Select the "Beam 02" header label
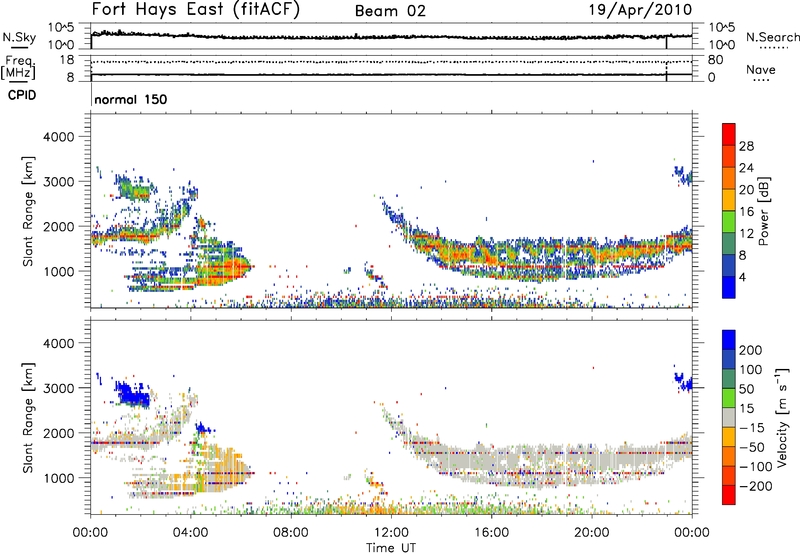The height and width of the screenshot is (554, 800). [390, 11]
